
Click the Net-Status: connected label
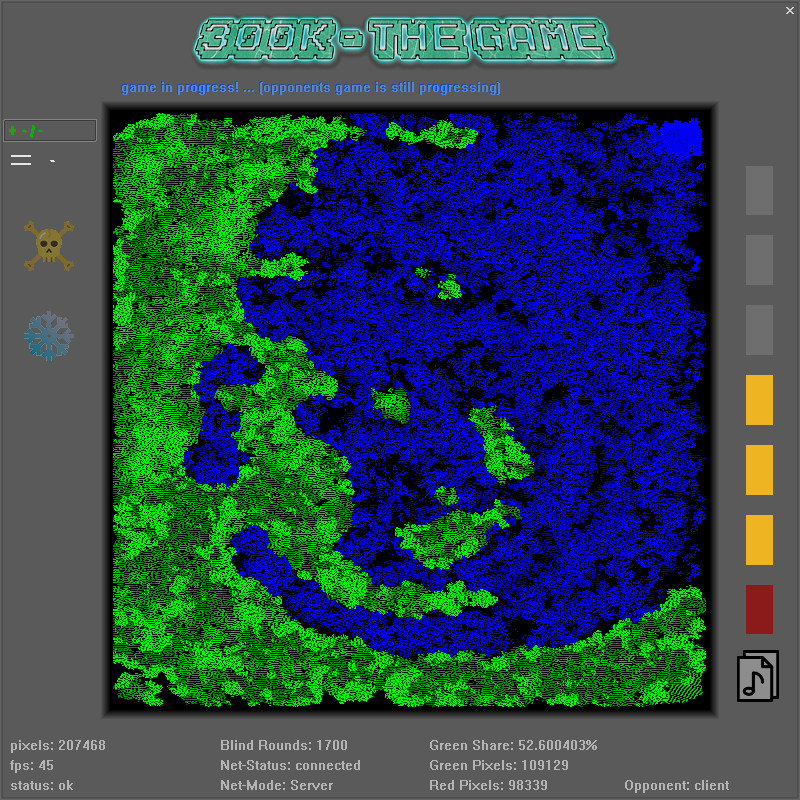coord(290,765)
